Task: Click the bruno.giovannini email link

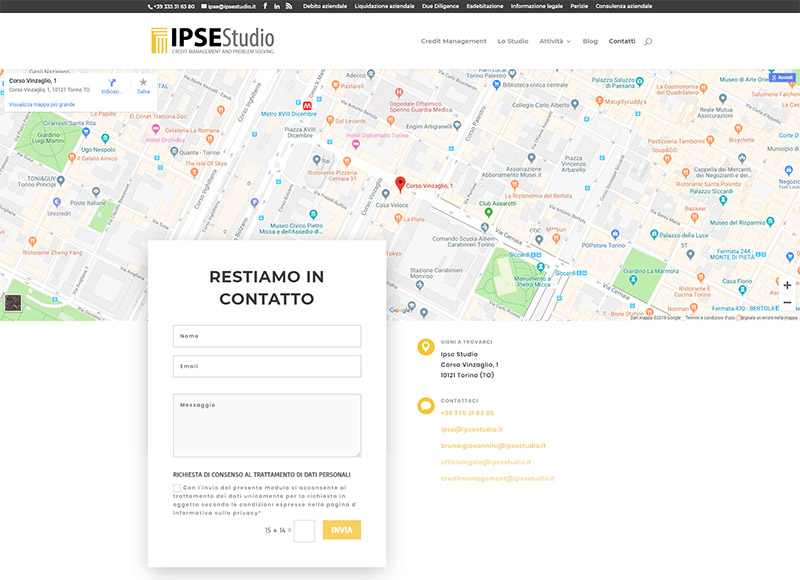Action: click(493, 446)
